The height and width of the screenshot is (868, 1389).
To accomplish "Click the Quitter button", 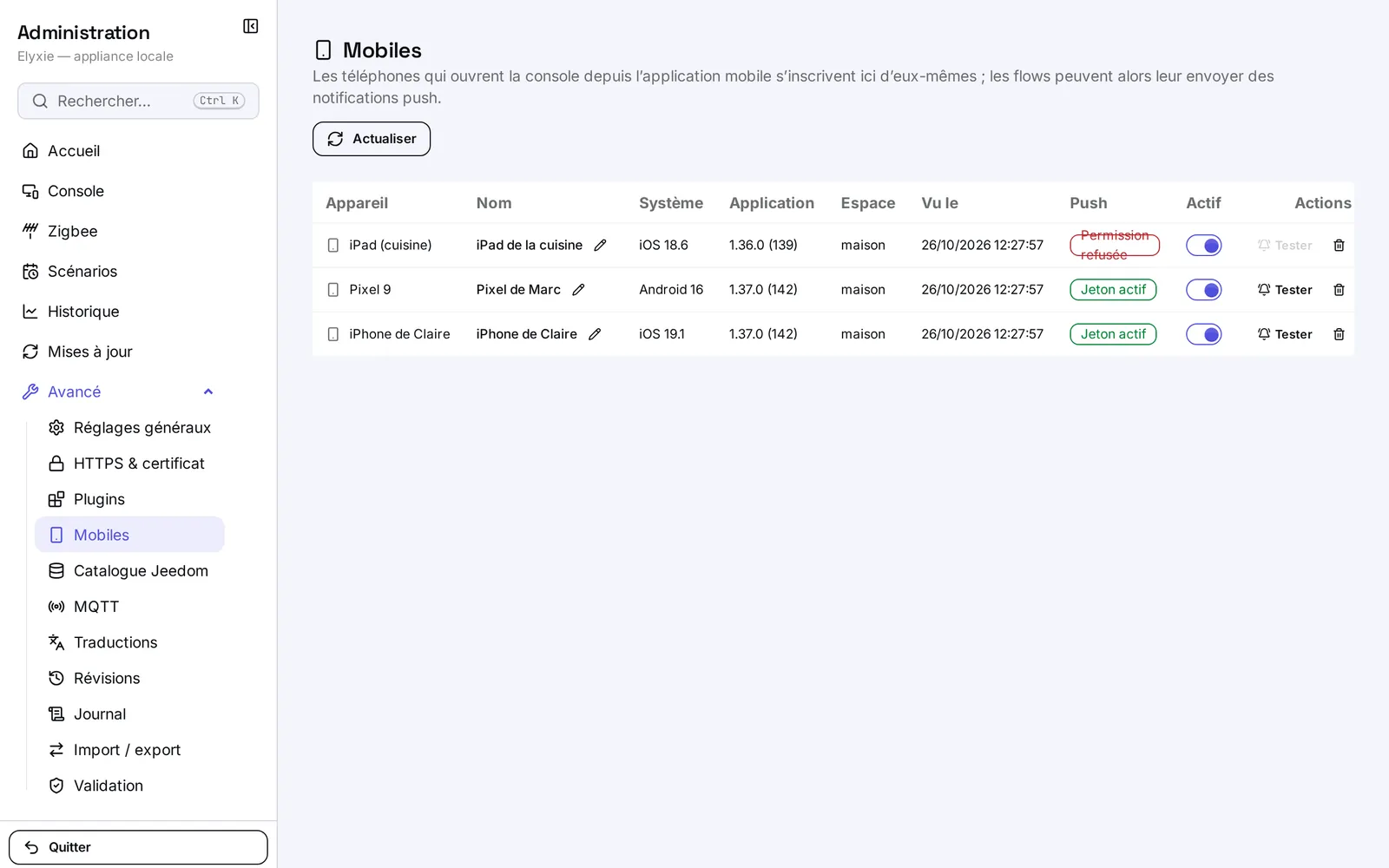I will point(138,847).
